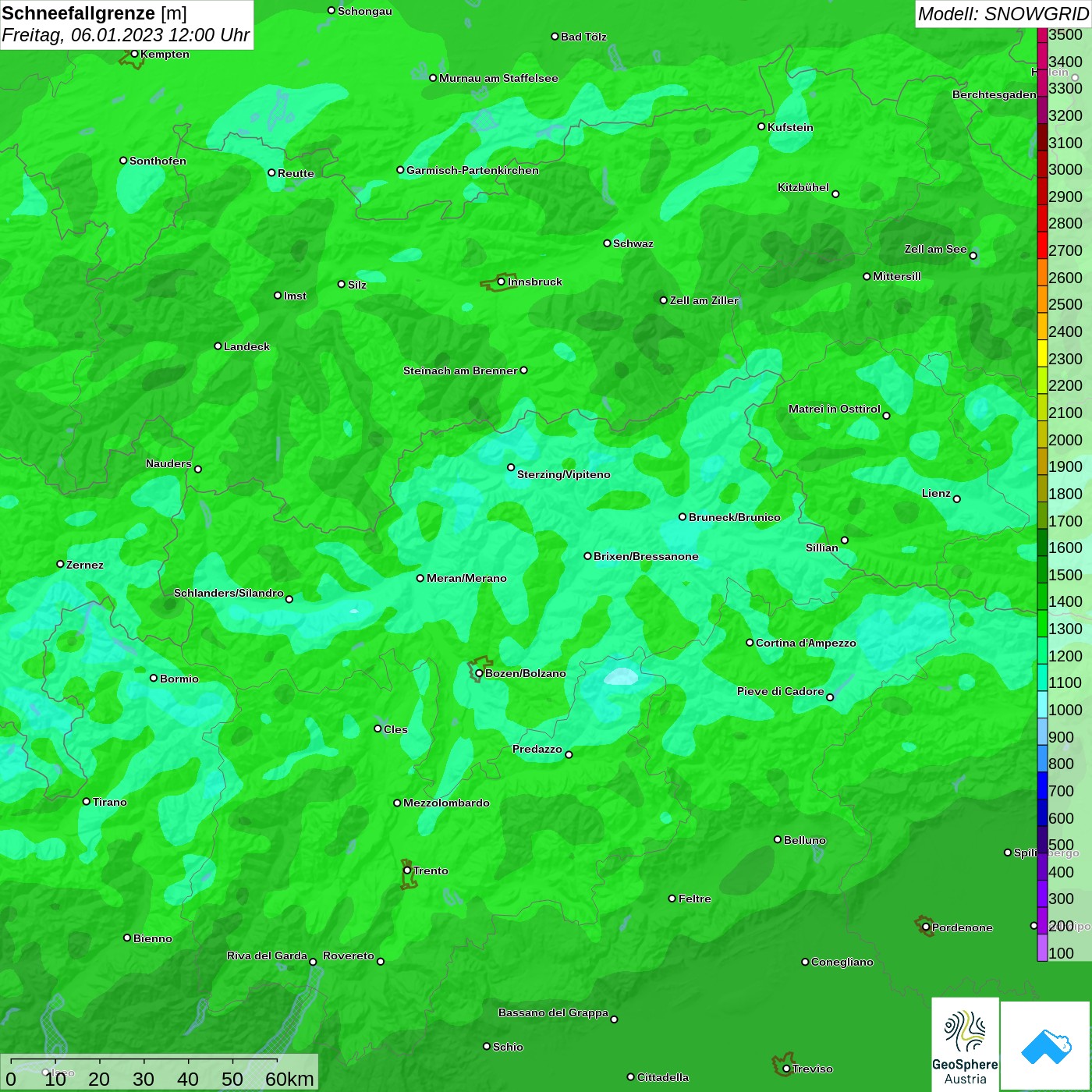Click the Murnau am Staffelsee label
This screenshot has width=1092, height=1092.
(x=499, y=78)
